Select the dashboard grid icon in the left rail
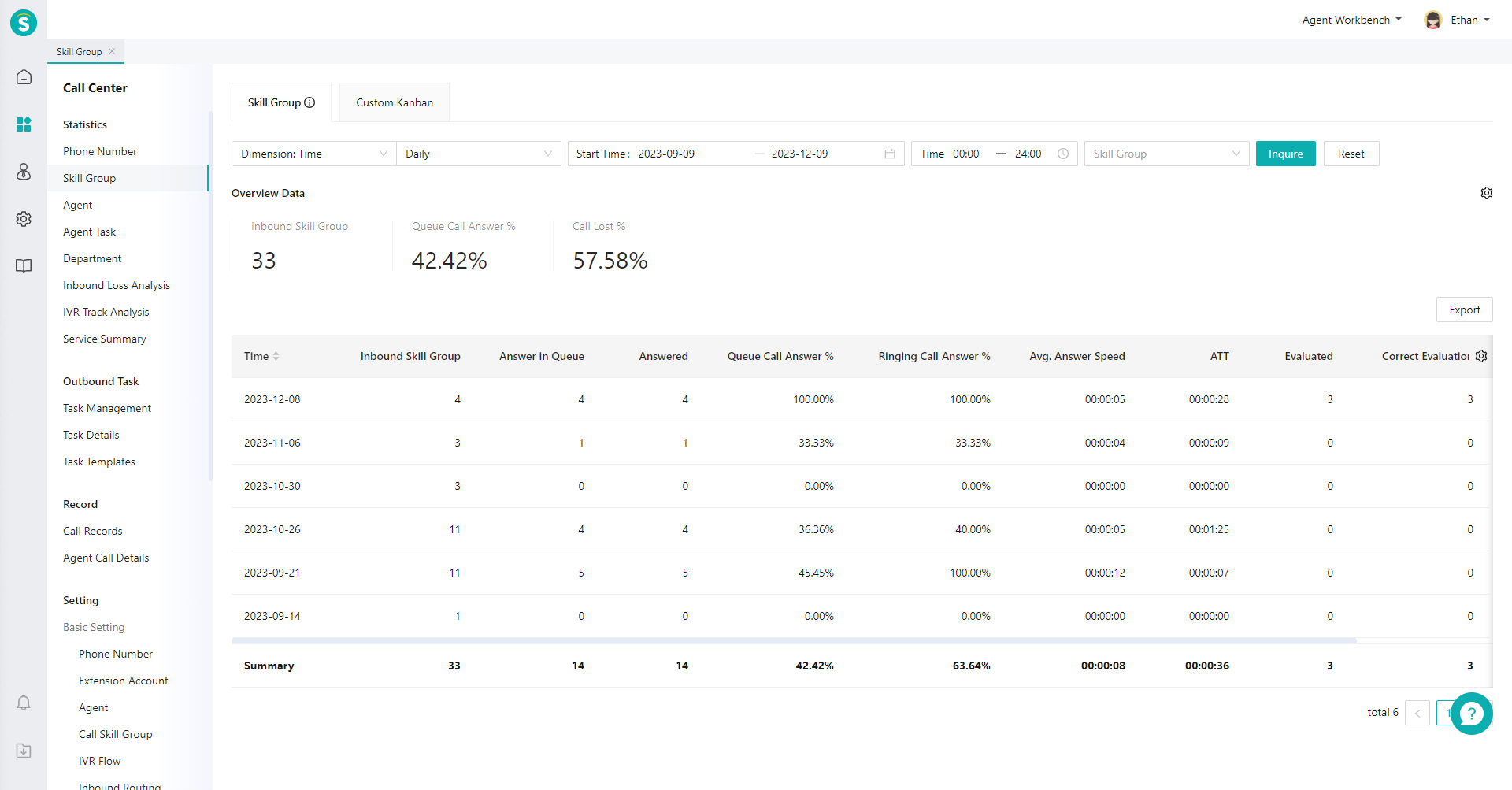 tap(24, 124)
